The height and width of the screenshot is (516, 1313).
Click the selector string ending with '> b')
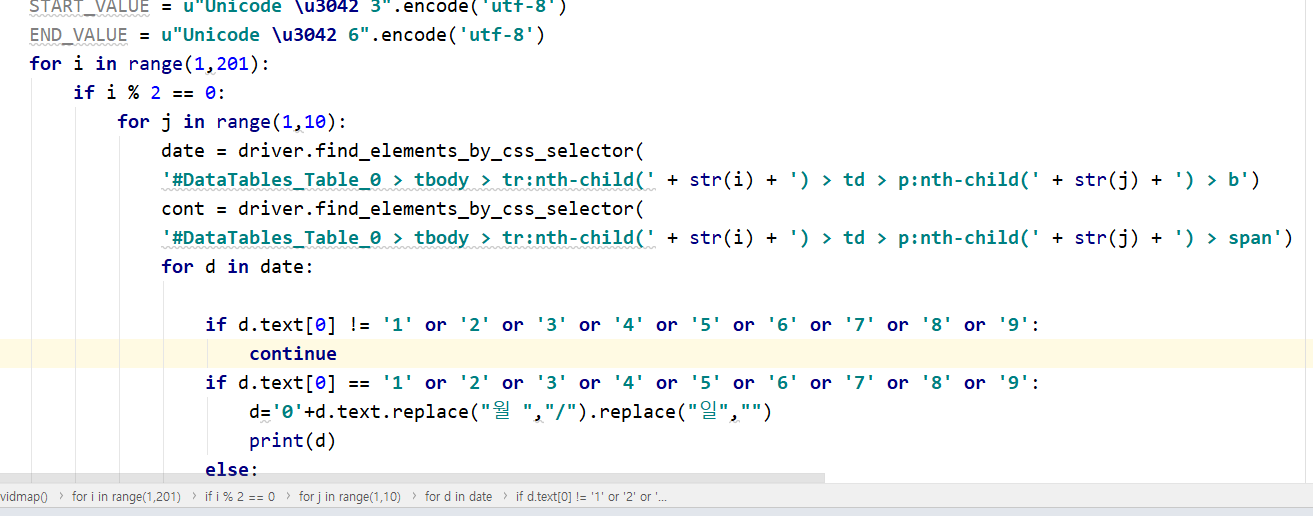(x=710, y=180)
